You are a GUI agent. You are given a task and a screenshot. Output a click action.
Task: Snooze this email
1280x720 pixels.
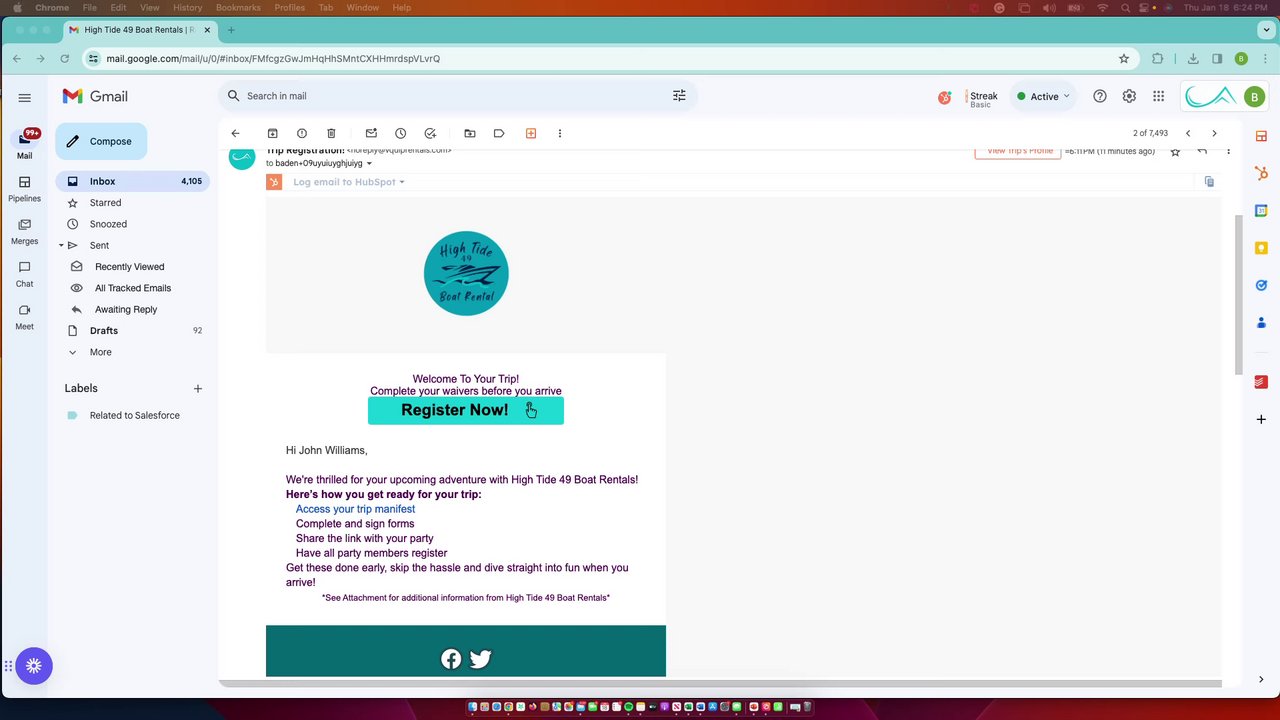pyautogui.click(x=400, y=133)
